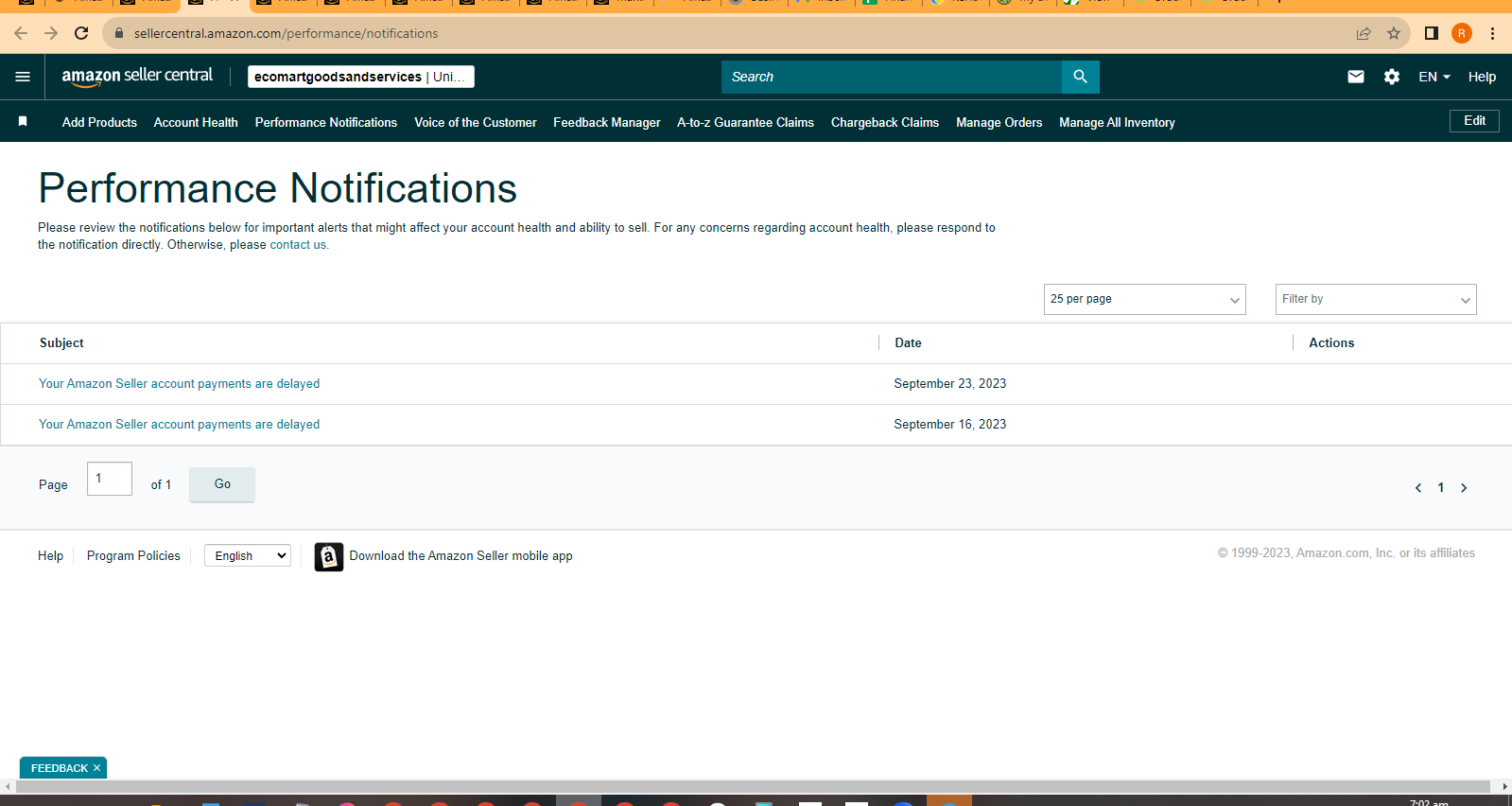1512x806 pixels.
Task: Open the hamburger navigation menu
Action: [23, 77]
